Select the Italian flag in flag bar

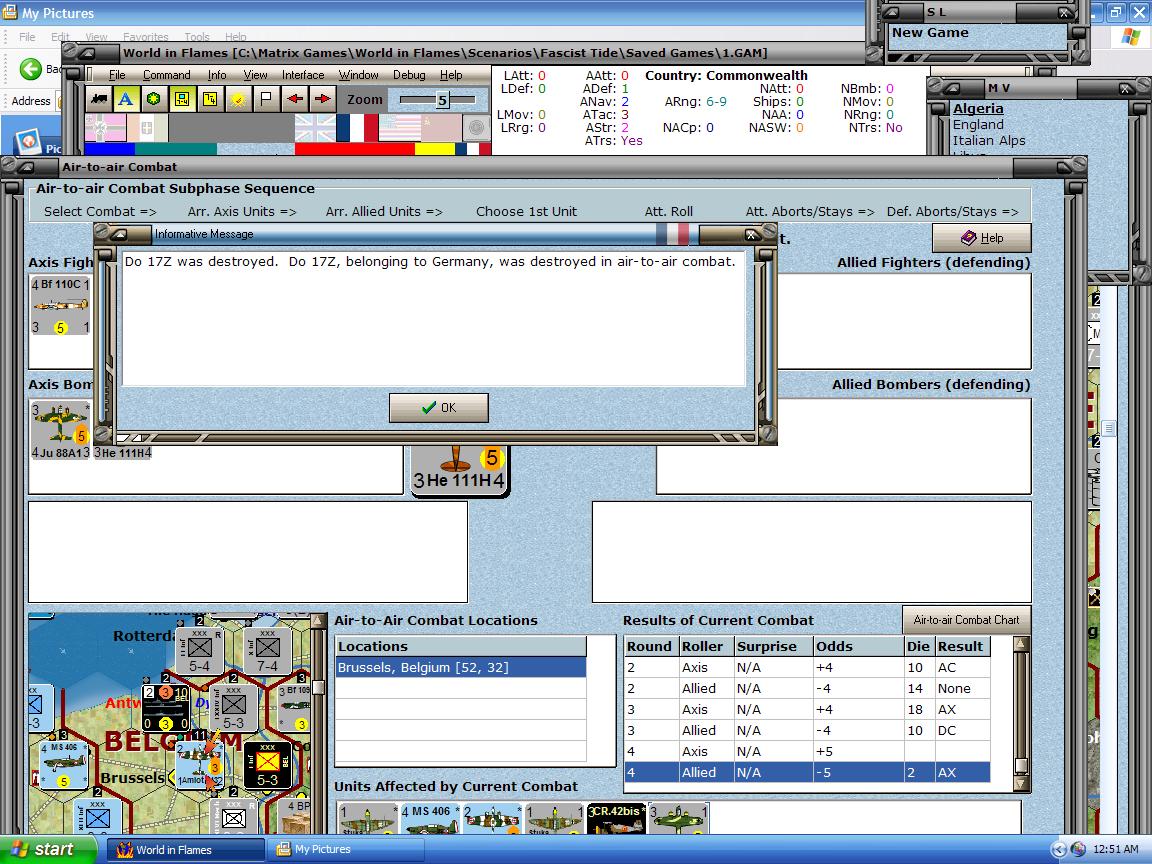tap(148, 128)
